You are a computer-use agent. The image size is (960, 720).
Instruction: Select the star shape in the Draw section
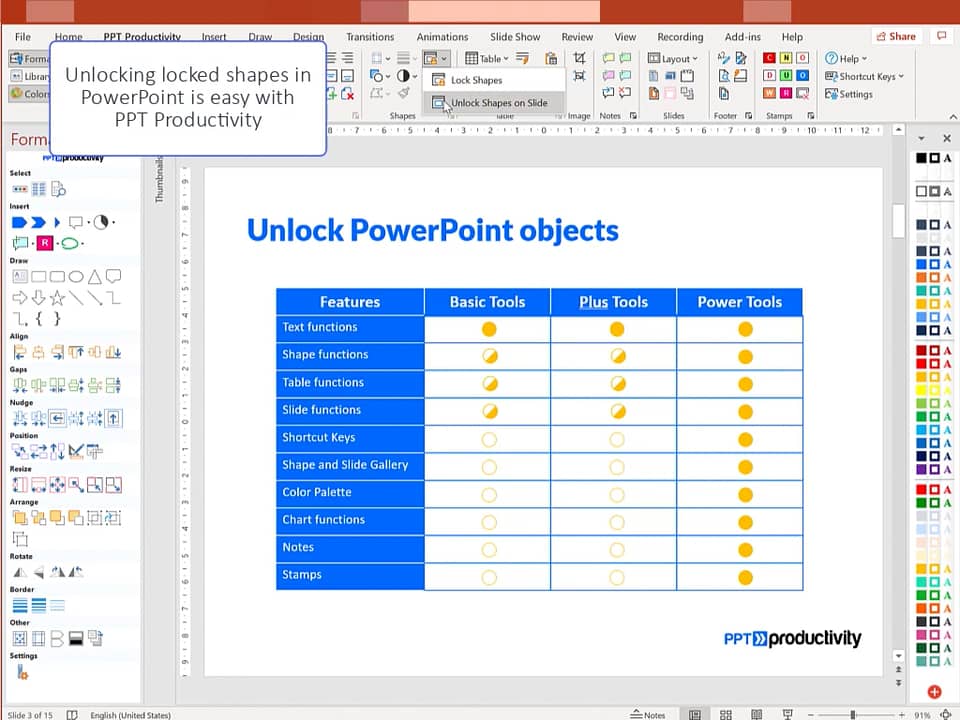tap(57, 298)
